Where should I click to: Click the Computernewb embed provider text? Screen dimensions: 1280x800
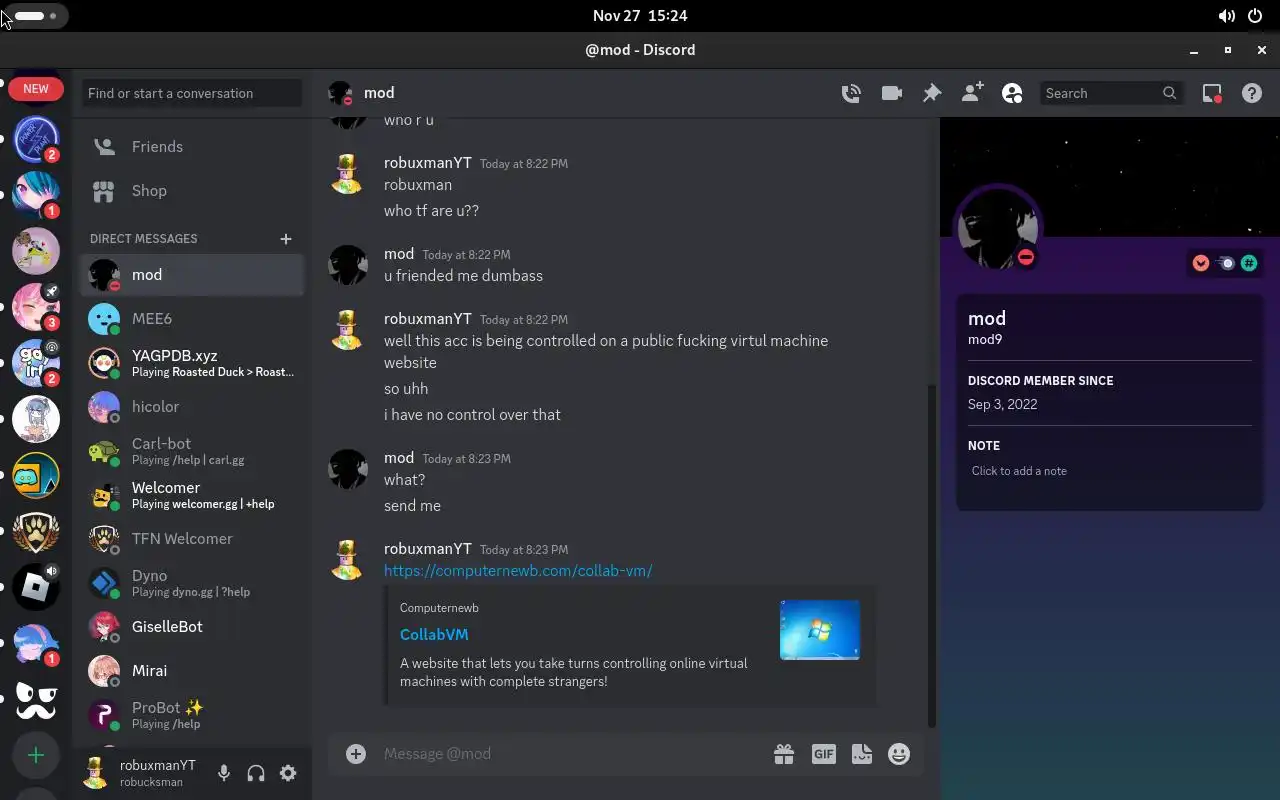coord(439,608)
